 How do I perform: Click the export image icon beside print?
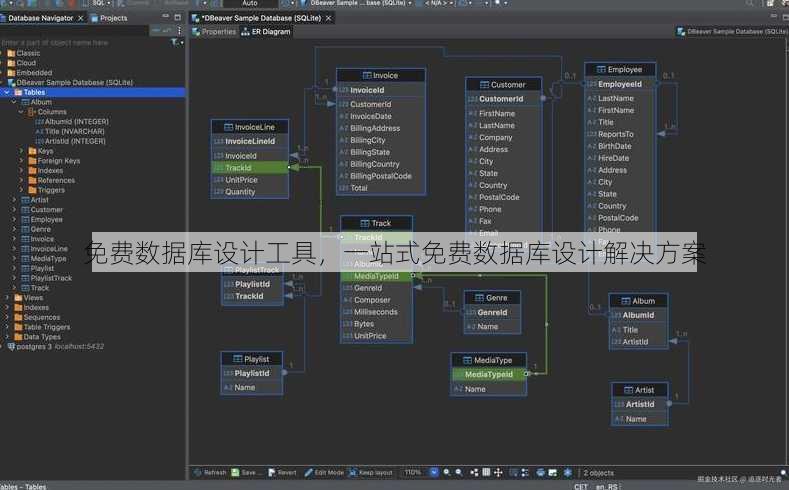coord(553,472)
